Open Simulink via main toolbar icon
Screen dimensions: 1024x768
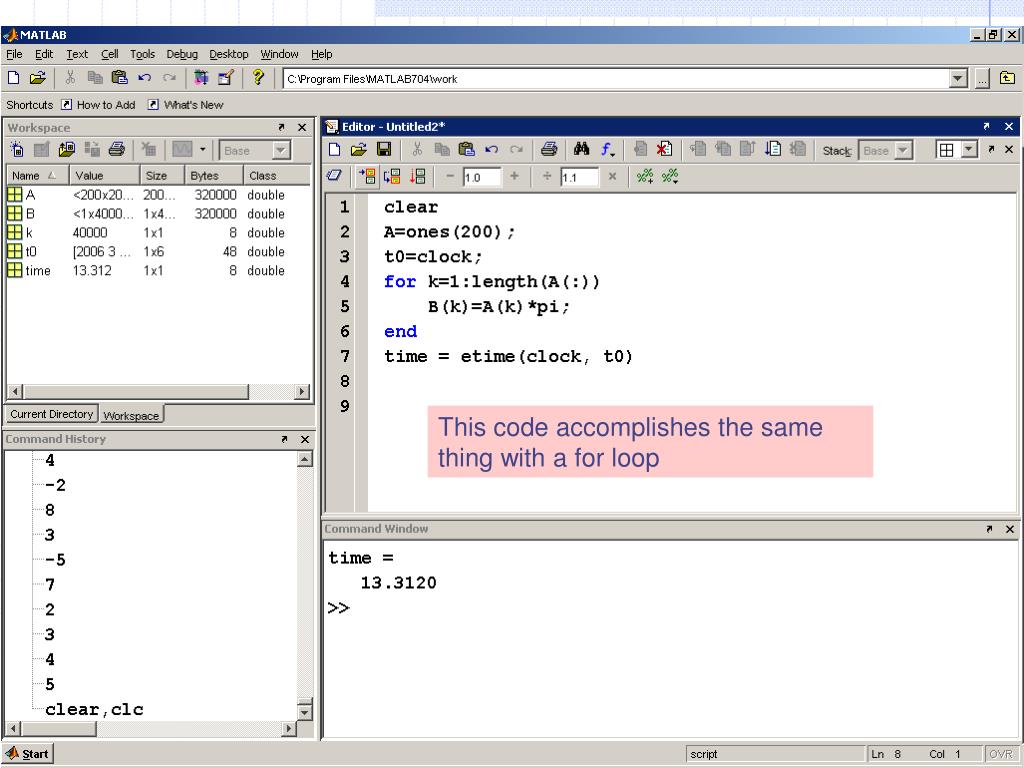(201, 78)
